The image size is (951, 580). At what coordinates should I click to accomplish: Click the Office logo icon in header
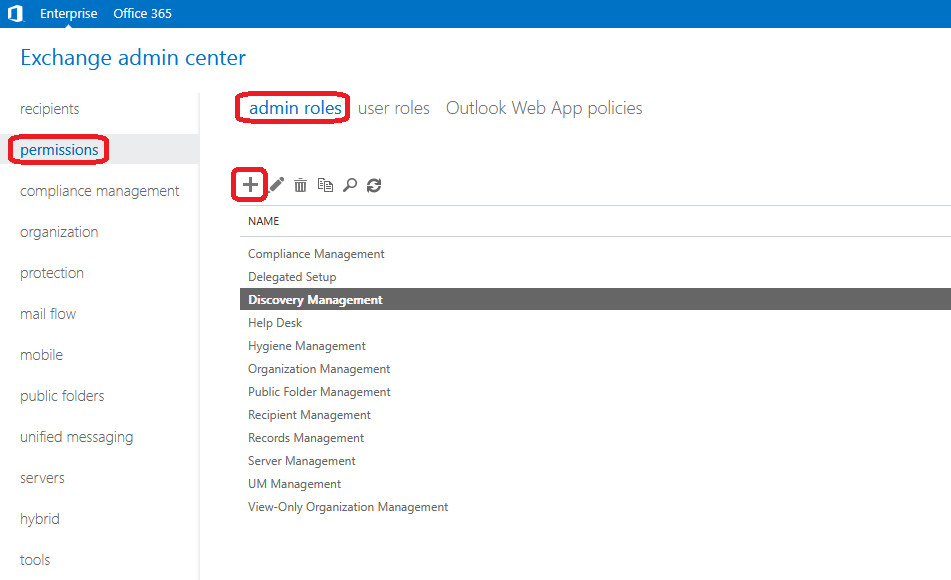14,14
